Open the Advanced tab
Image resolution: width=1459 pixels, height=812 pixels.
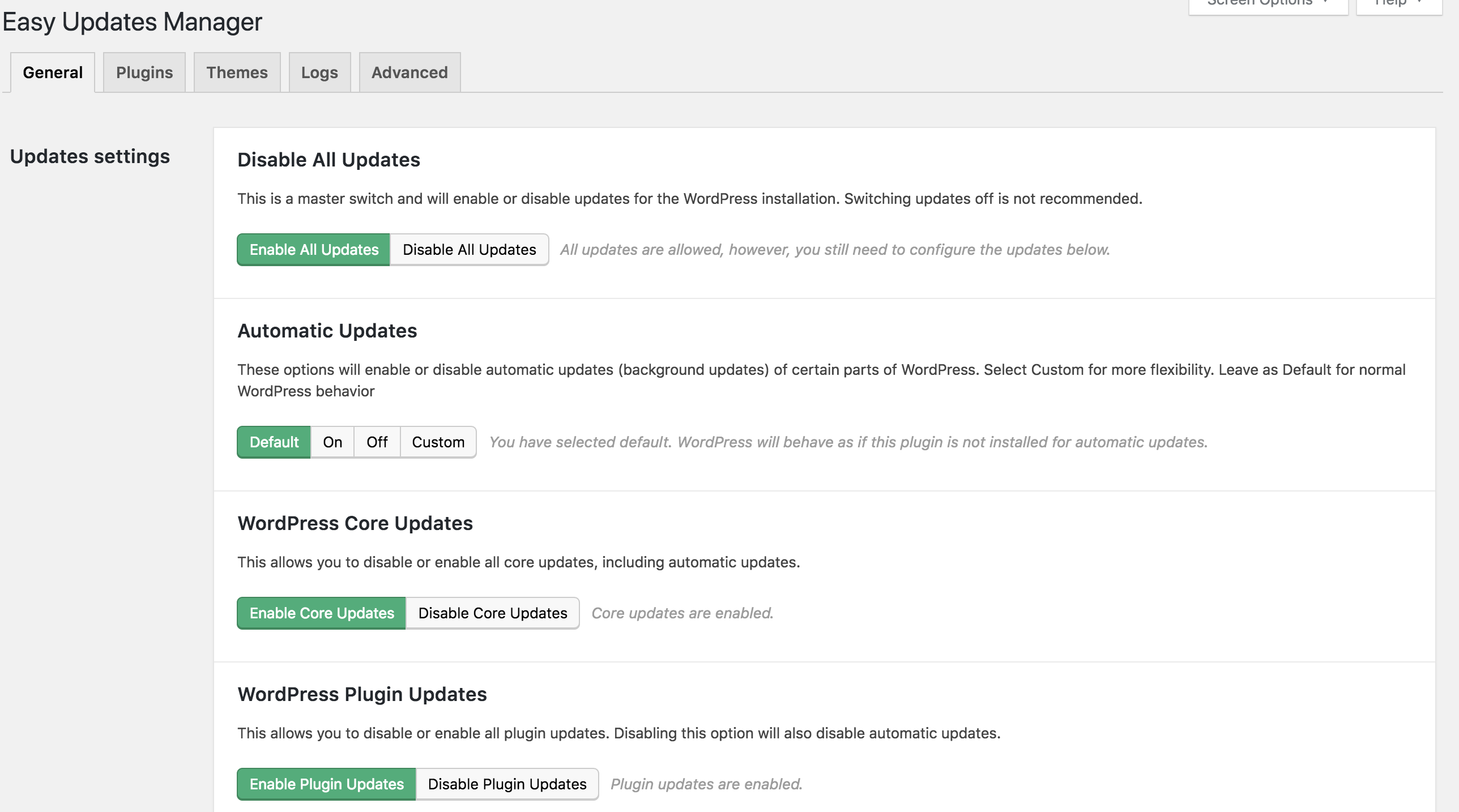[409, 72]
